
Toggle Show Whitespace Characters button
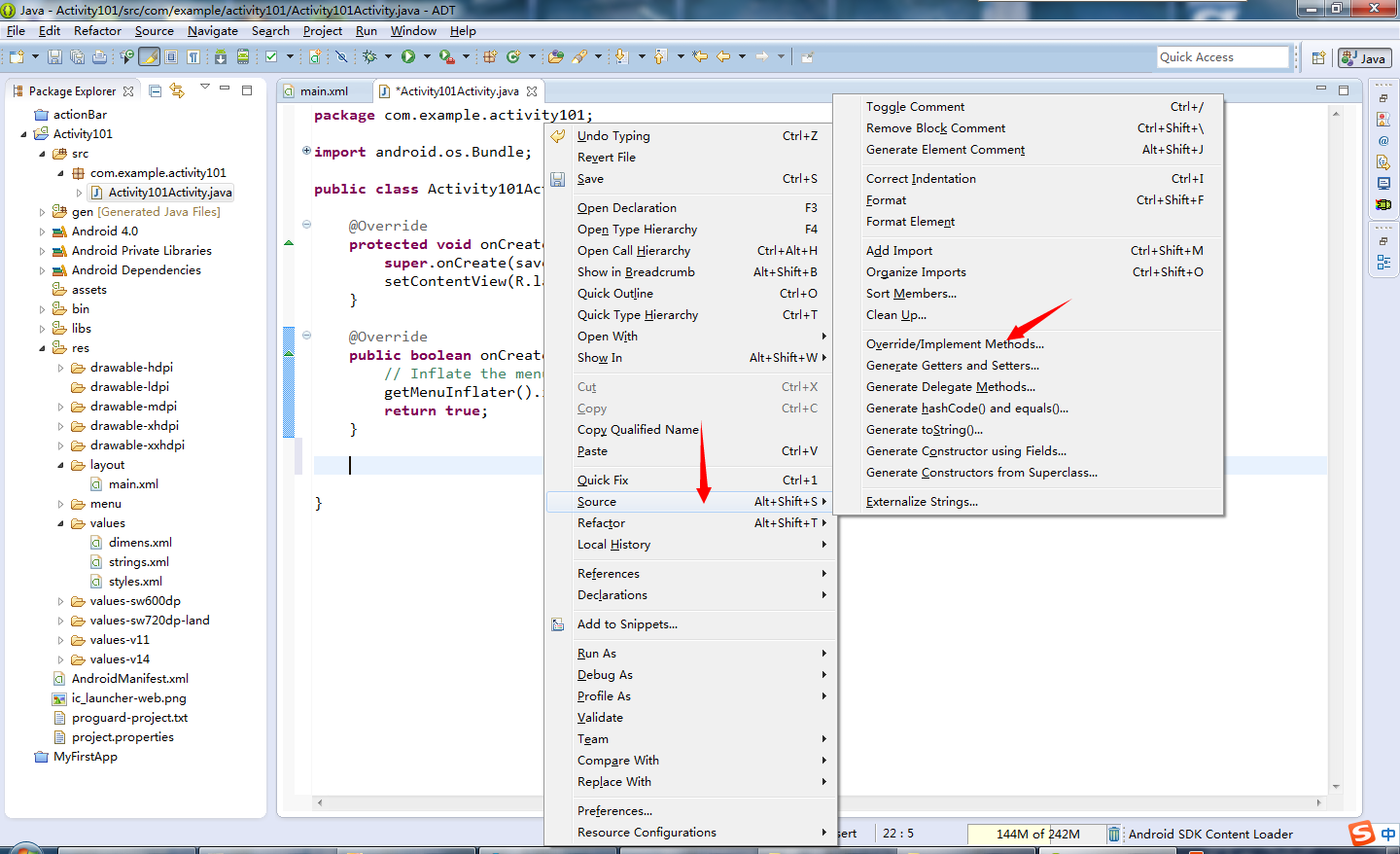193,57
